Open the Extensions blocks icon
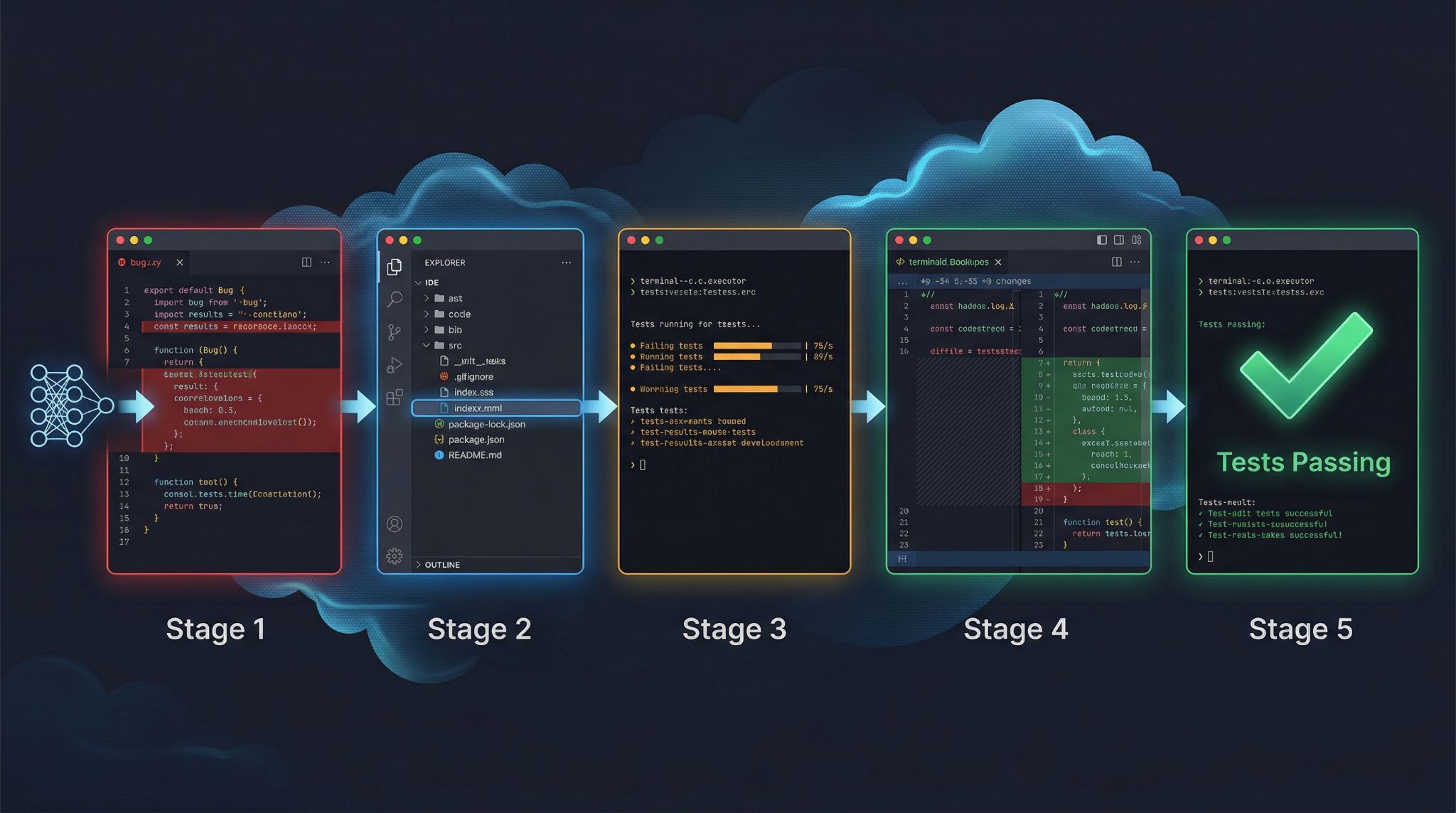 [395, 397]
